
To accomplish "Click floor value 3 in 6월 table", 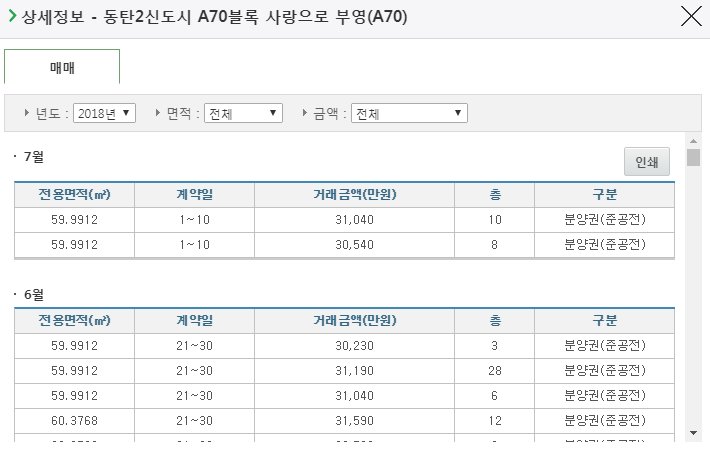I will pyautogui.click(x=494, y=346).
